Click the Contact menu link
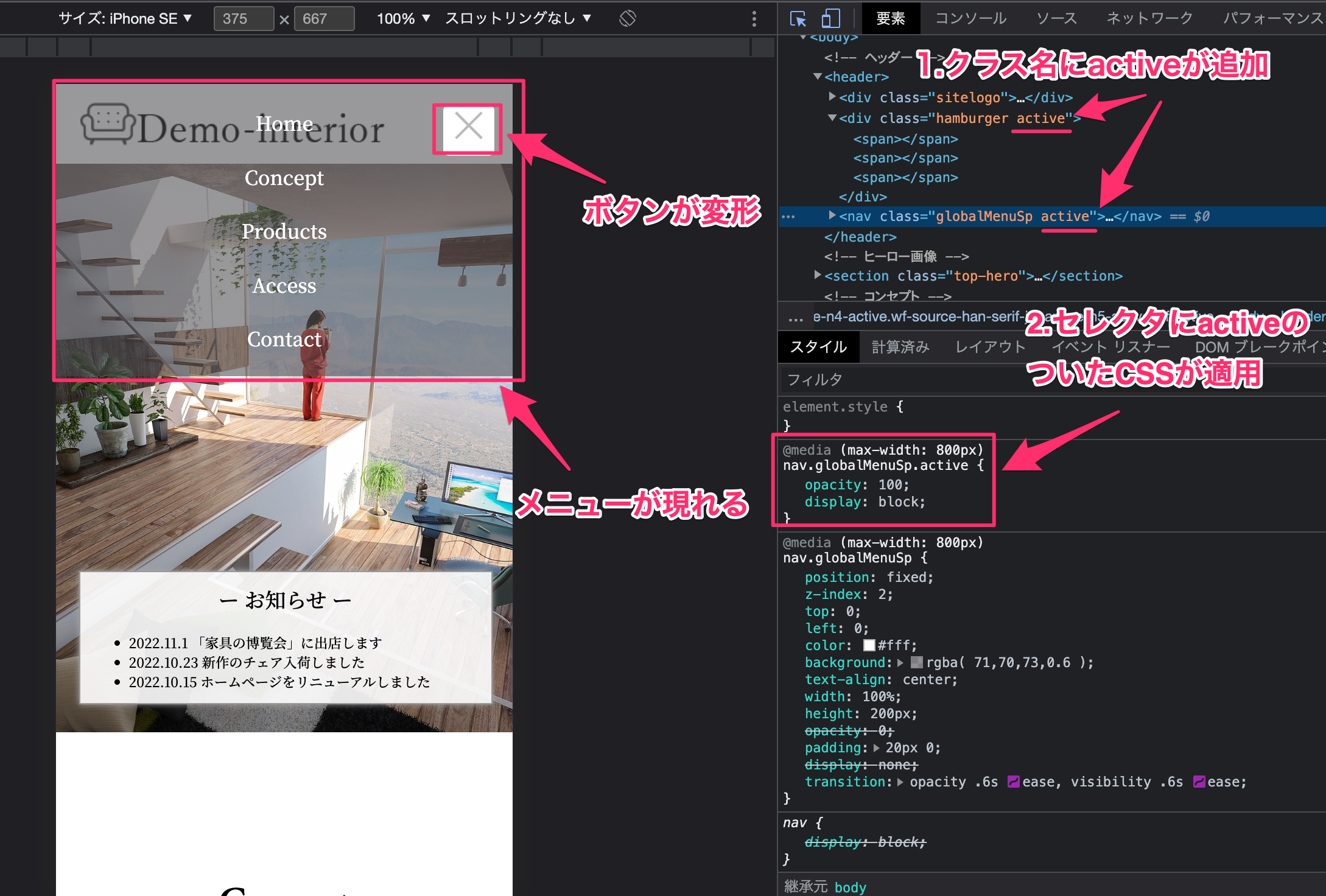Viewport: 1326px width, 896px height. click(284, 339)
